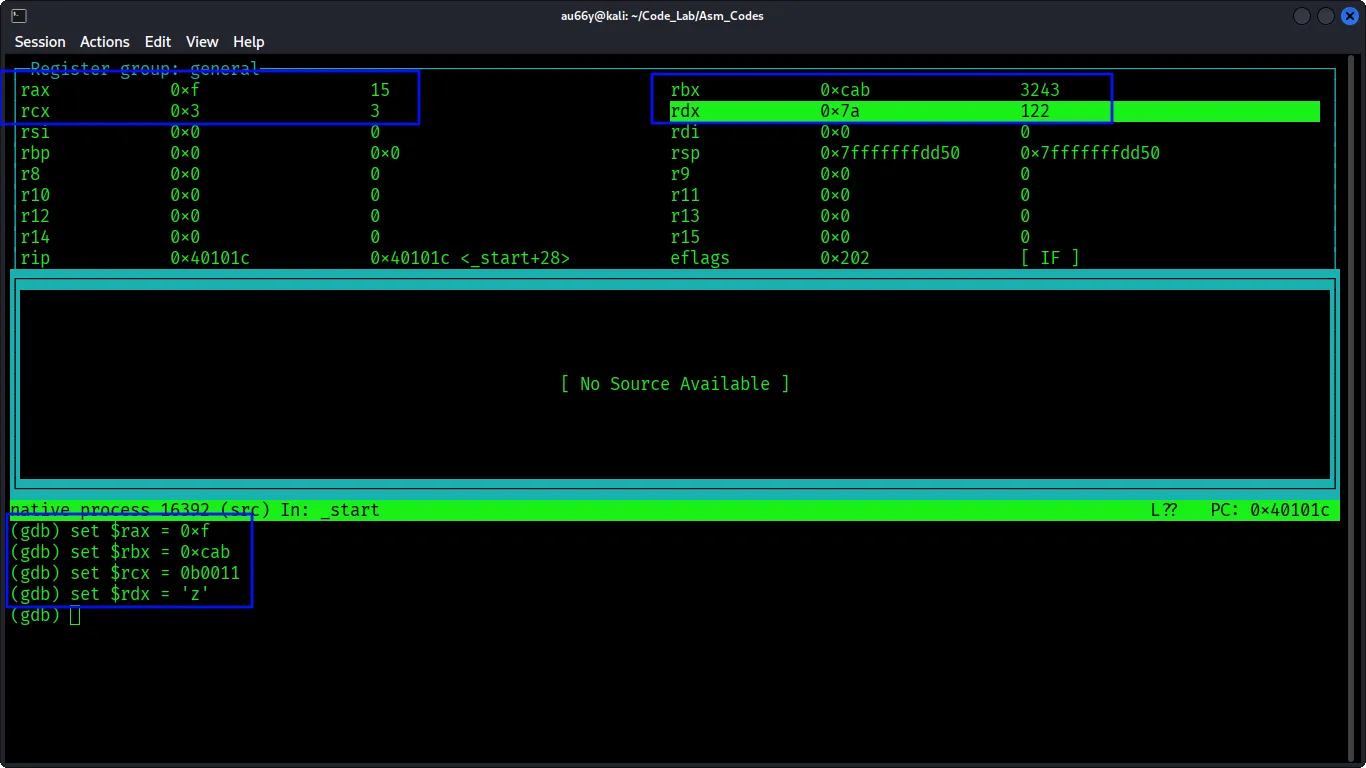1366x768 pixels.
Task: Open the Session menu
Action: point(40,42)
